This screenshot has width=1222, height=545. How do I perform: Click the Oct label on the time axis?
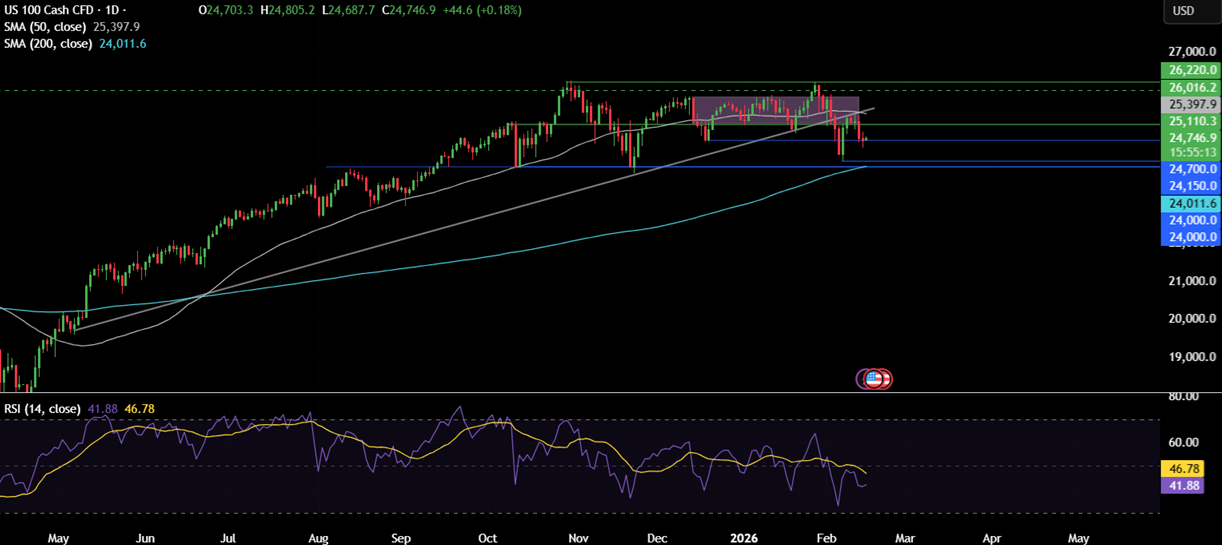click(x=487, y=538)
